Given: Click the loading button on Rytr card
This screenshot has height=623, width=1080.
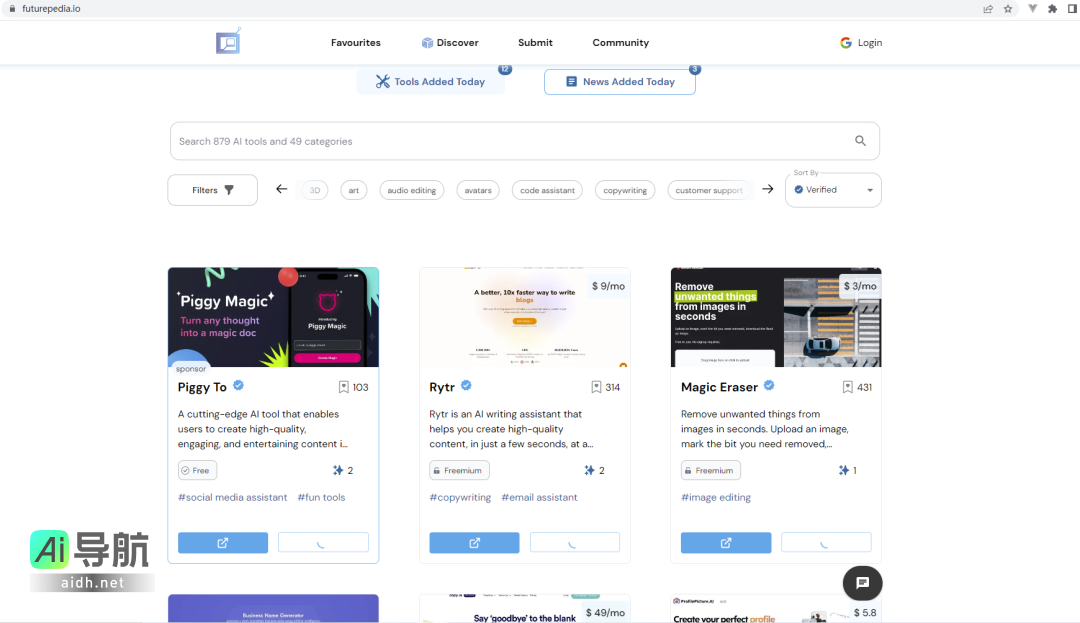Looking at the screenshot, I should pyautogui.click(x=574, y=542).
